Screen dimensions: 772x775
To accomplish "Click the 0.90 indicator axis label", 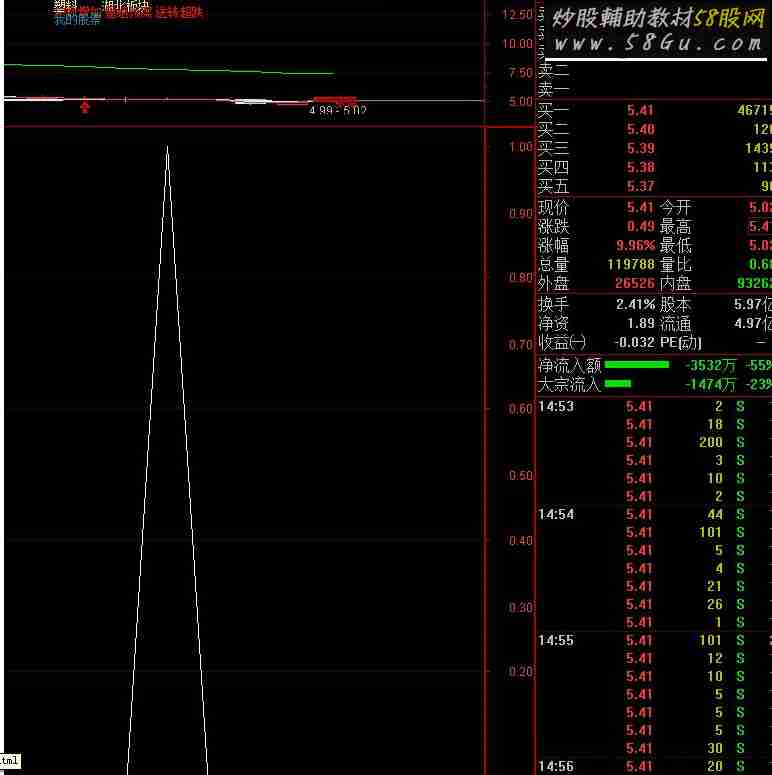I will (x=521, y=214).
